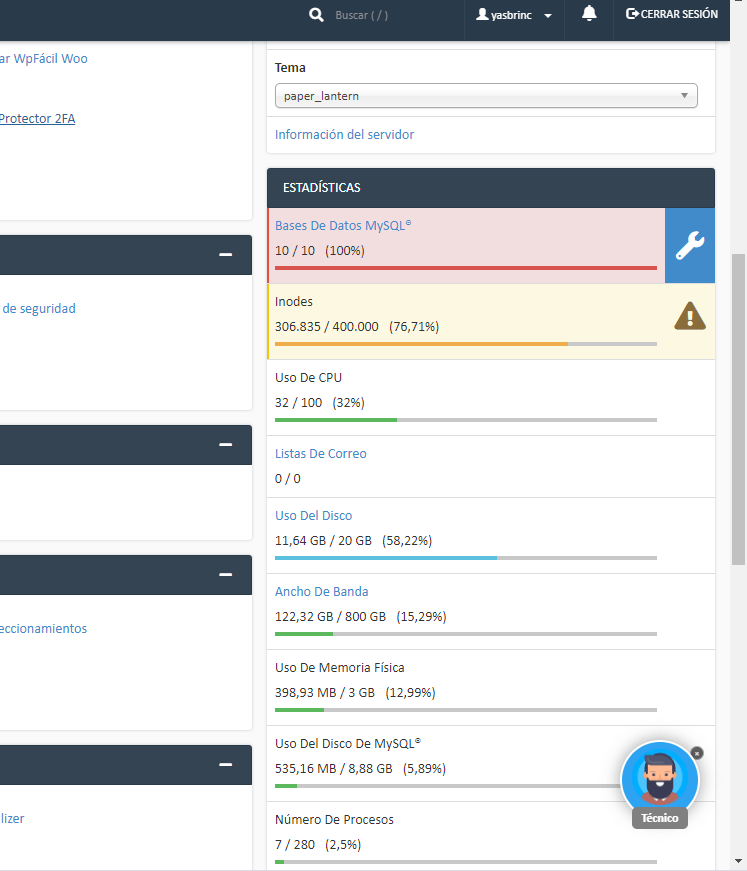Select the '535,16 MB / 8,88 GB' value

coord(334,769)
